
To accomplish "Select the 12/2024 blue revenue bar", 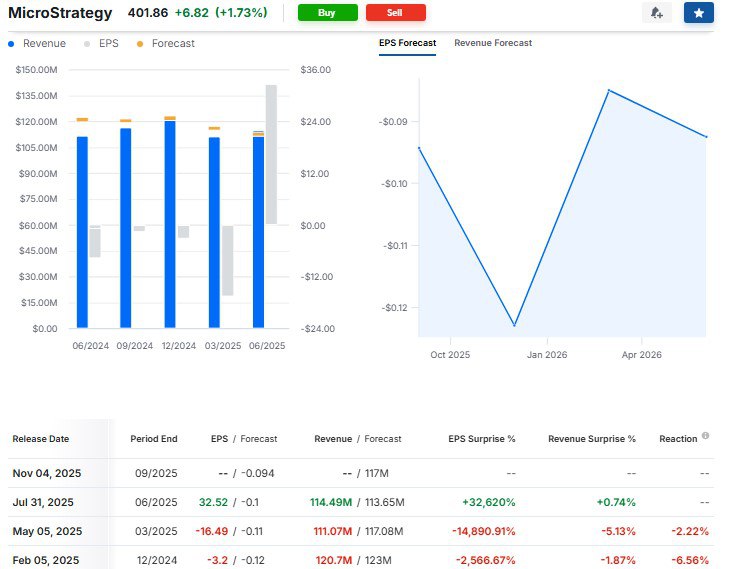I will point(170,225).
